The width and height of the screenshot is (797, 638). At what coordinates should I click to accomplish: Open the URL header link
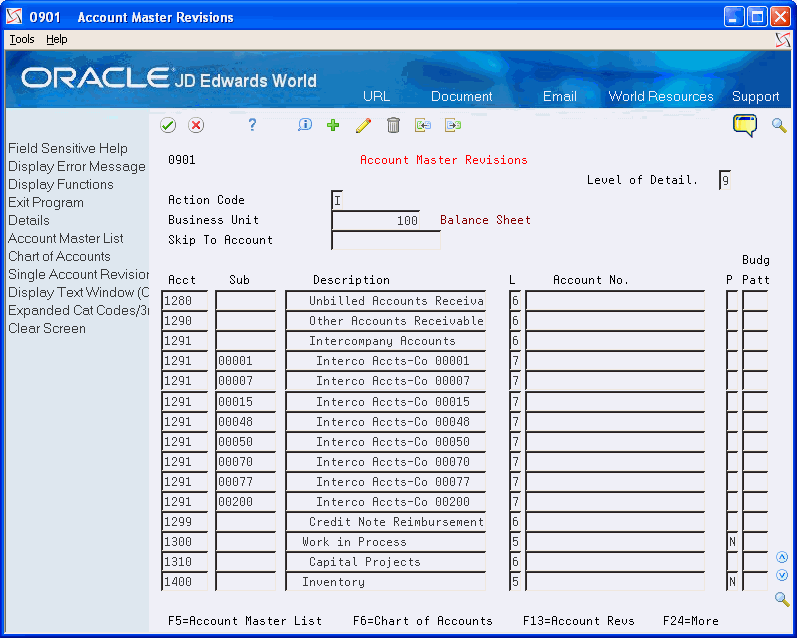tap(376, 96)
